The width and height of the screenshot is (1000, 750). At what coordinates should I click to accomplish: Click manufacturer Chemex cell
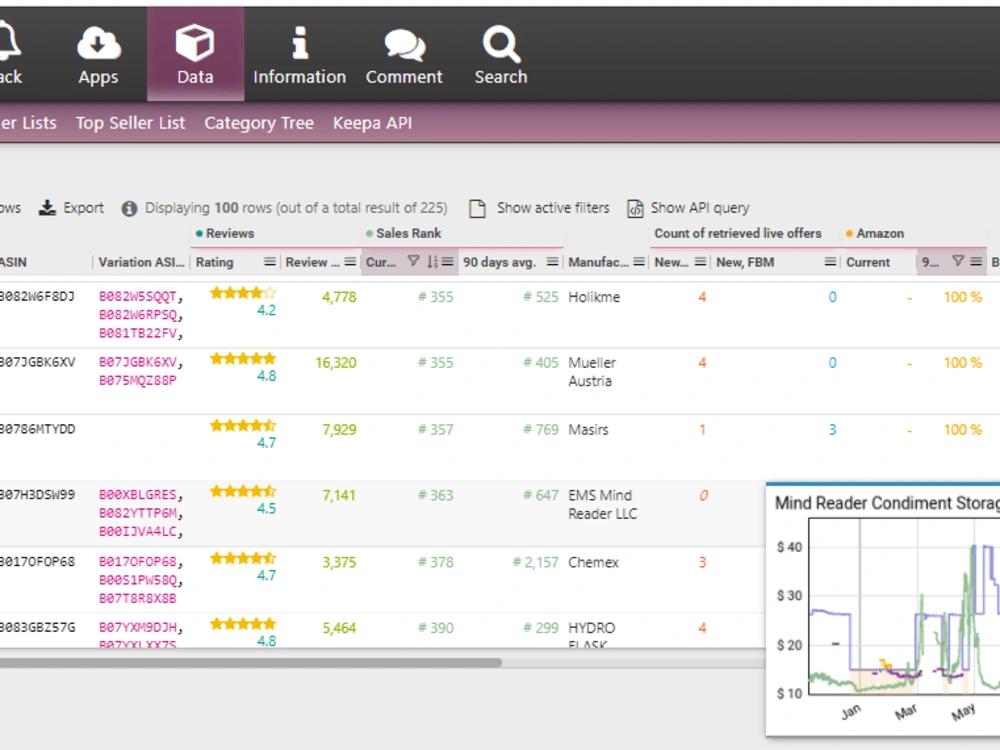[593, 562]
